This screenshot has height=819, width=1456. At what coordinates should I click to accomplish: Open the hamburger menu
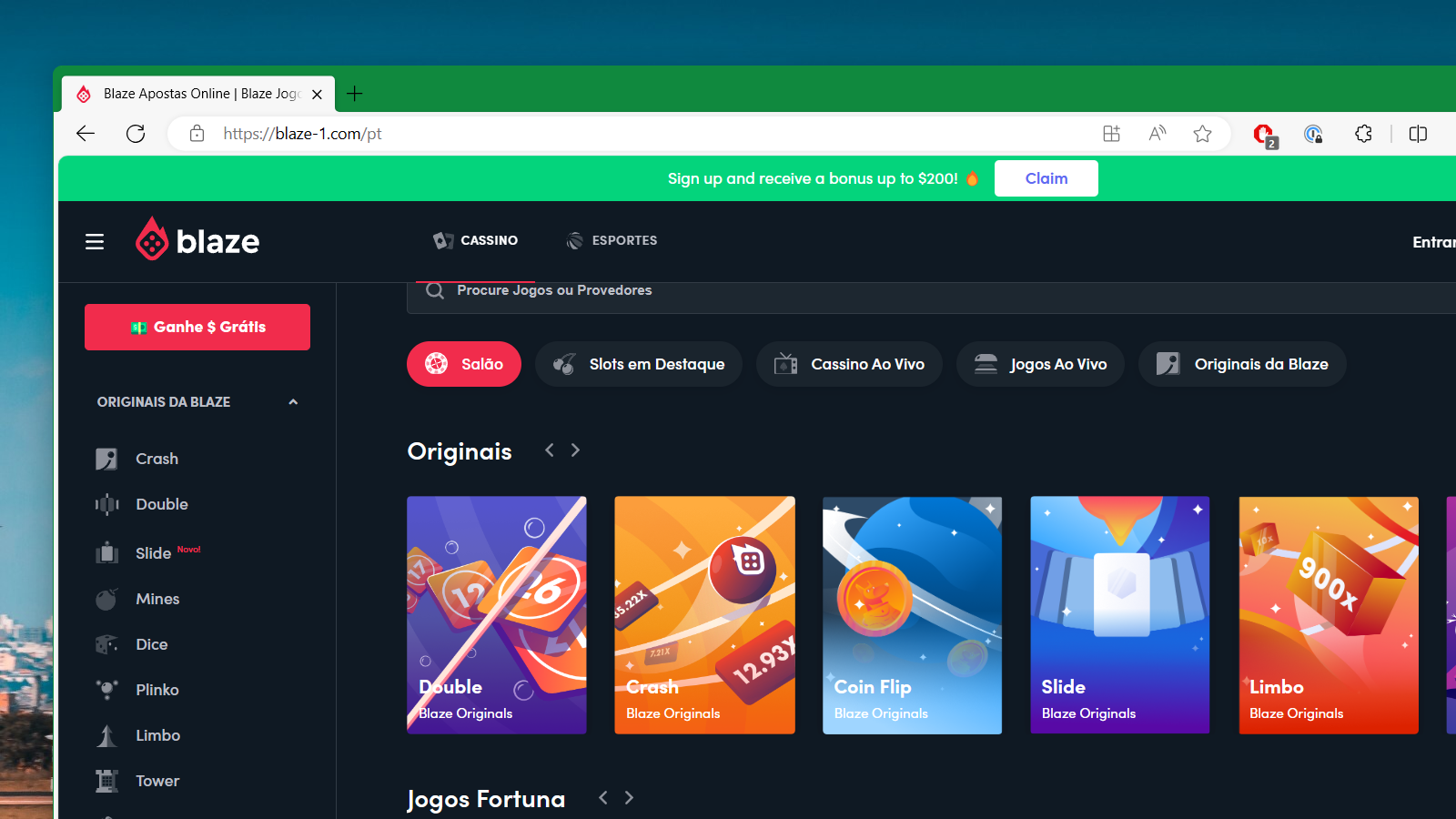pos(95,242)
